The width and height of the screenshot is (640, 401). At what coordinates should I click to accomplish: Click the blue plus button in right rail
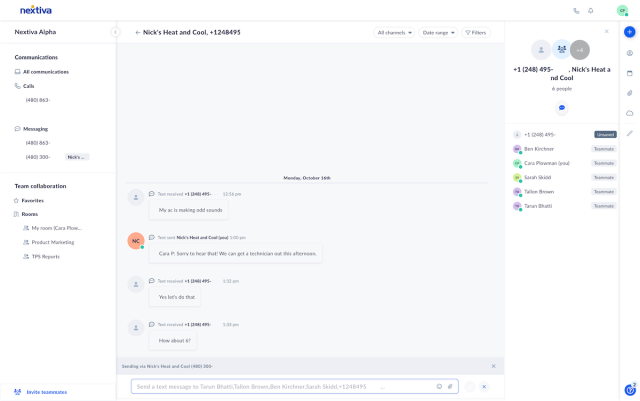629,32
